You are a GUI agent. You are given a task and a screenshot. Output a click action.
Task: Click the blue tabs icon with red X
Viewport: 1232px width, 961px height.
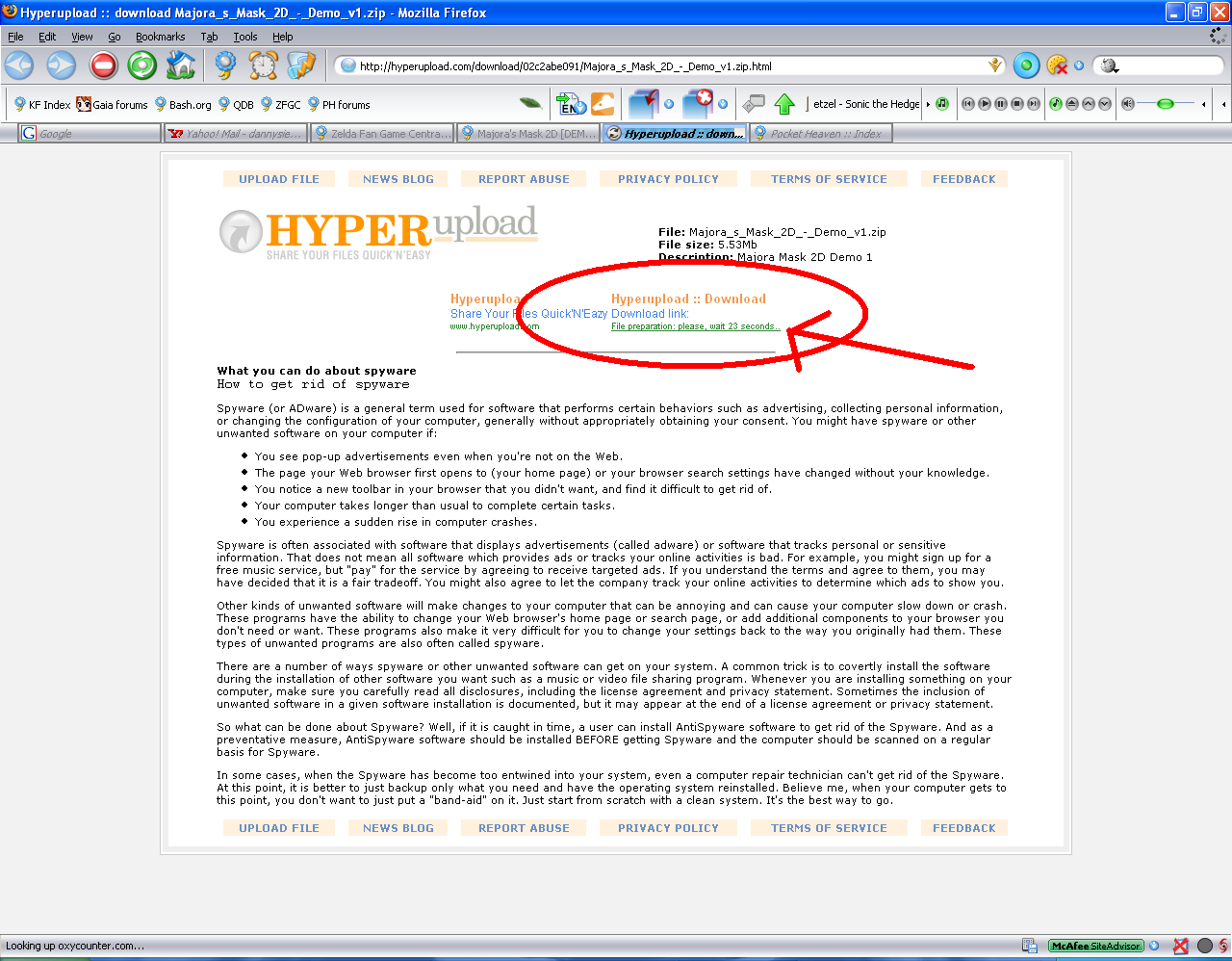(697, 103)
